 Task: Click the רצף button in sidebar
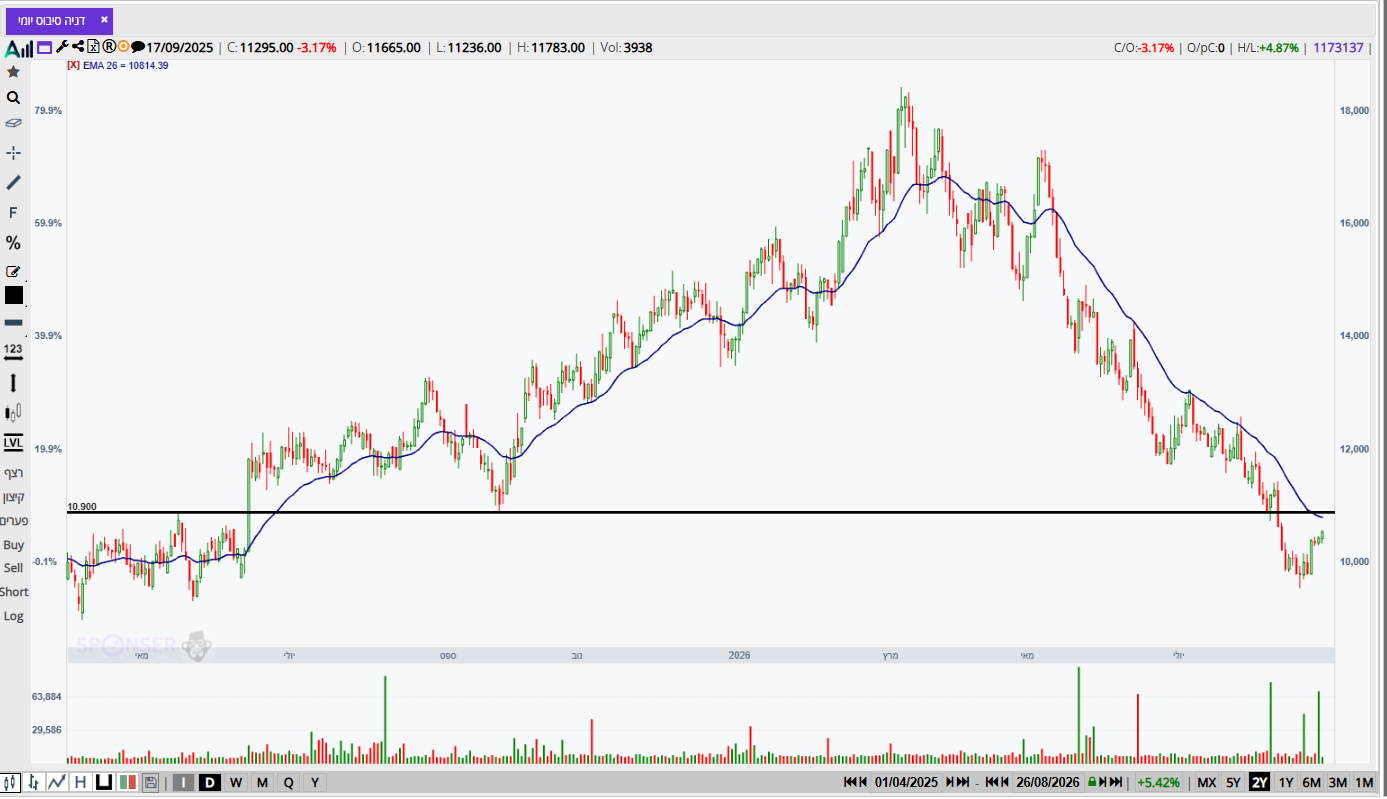coord(13,472)
